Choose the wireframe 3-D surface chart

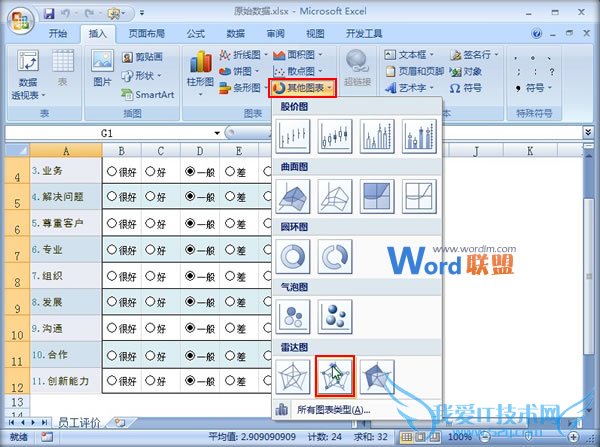[335, 196]
